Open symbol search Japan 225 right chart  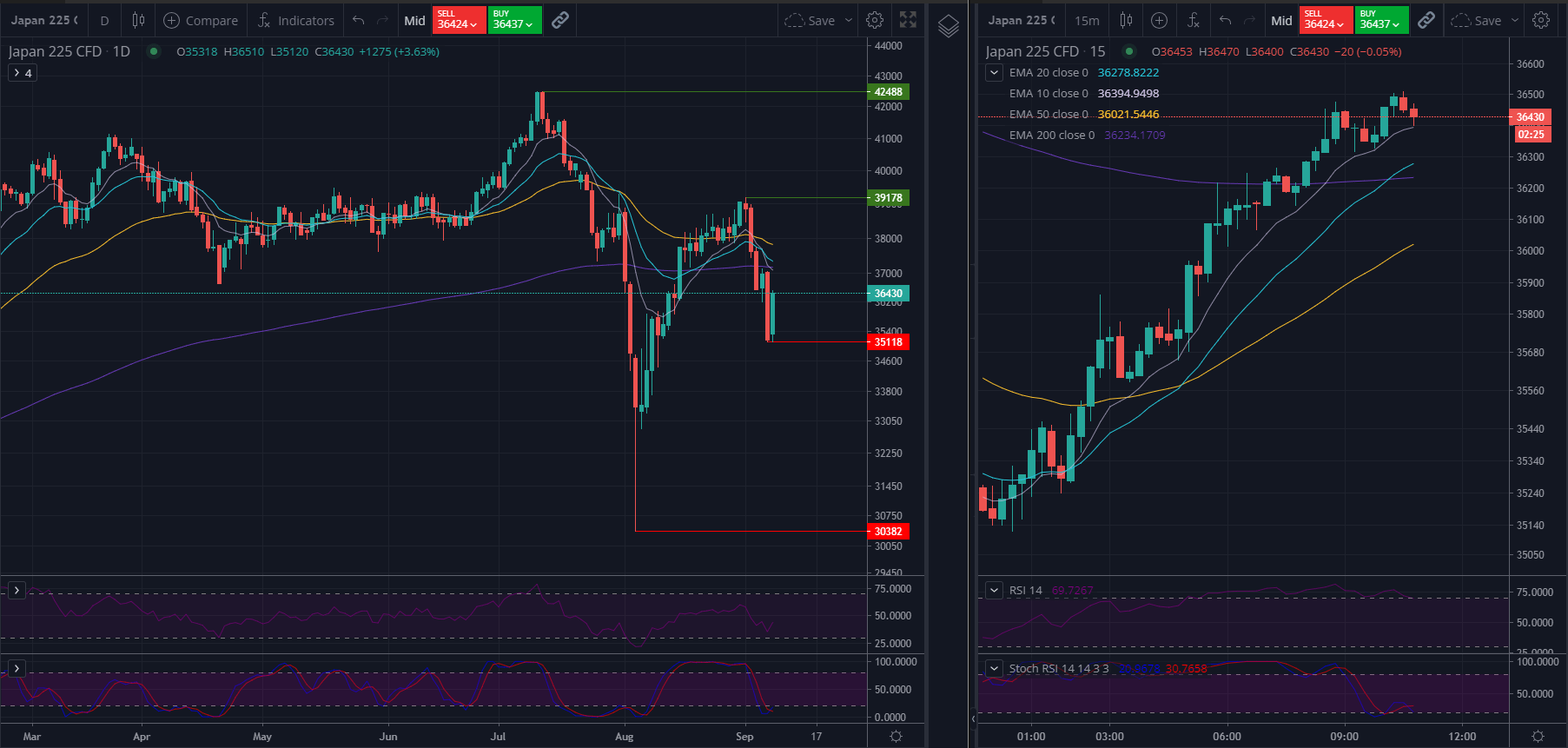coord(1022,20)
